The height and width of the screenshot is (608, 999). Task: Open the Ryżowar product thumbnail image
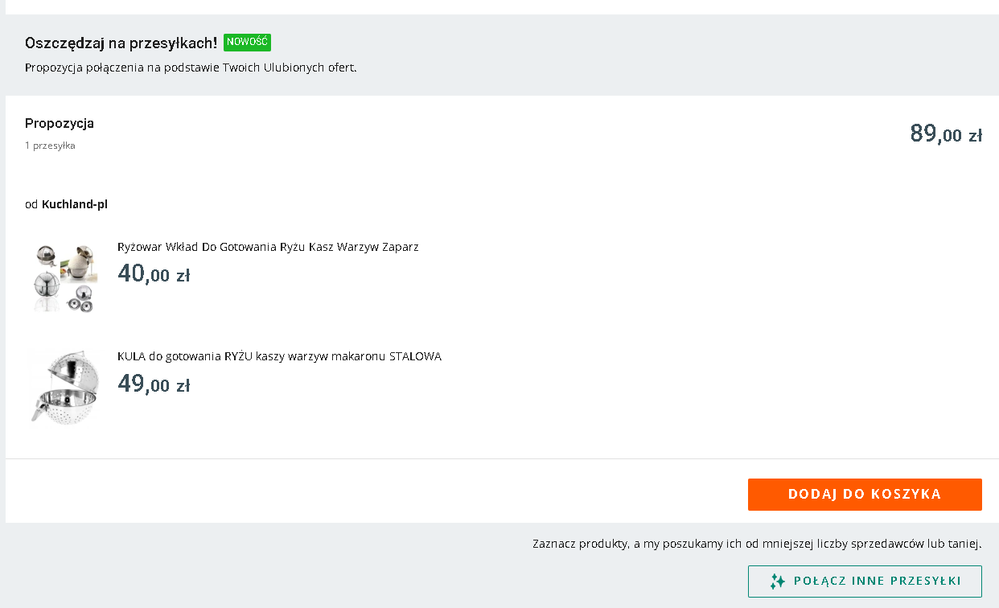tap(63, 276)
